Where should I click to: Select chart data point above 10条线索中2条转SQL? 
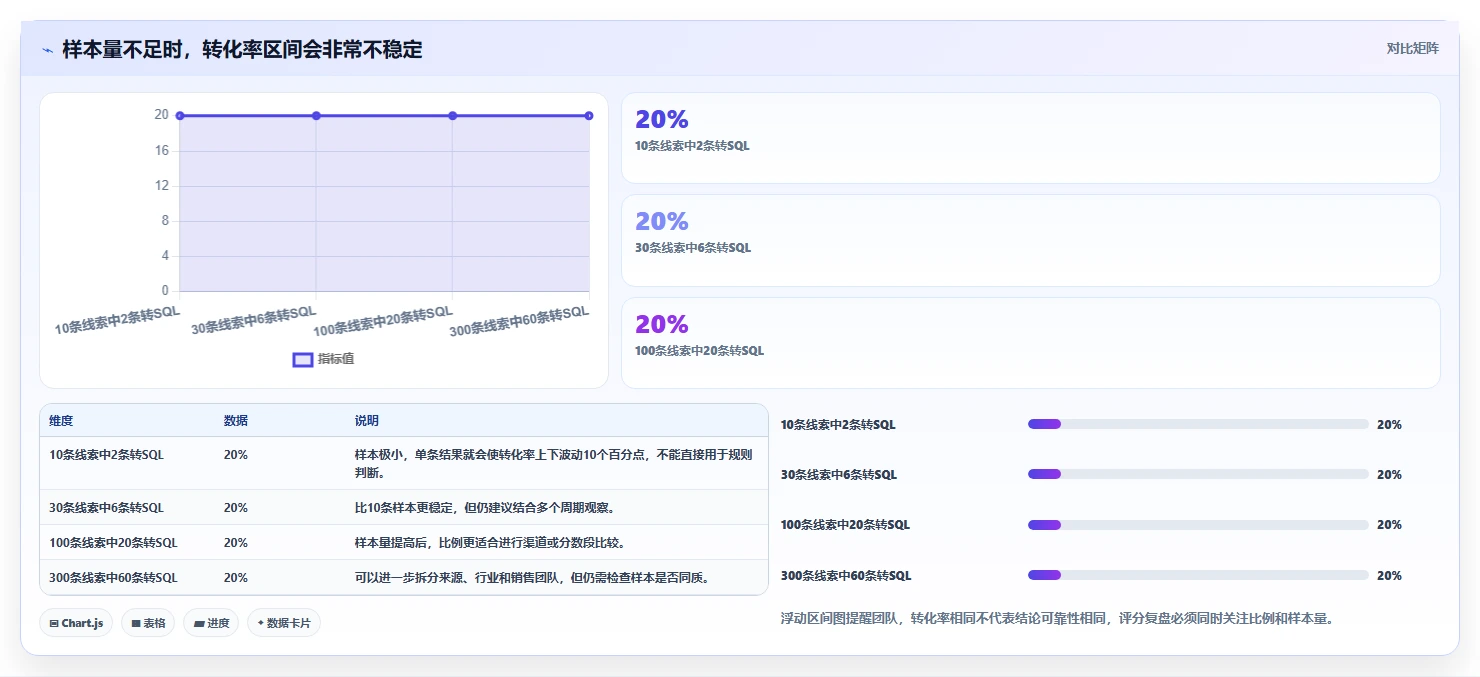point(180,116)
